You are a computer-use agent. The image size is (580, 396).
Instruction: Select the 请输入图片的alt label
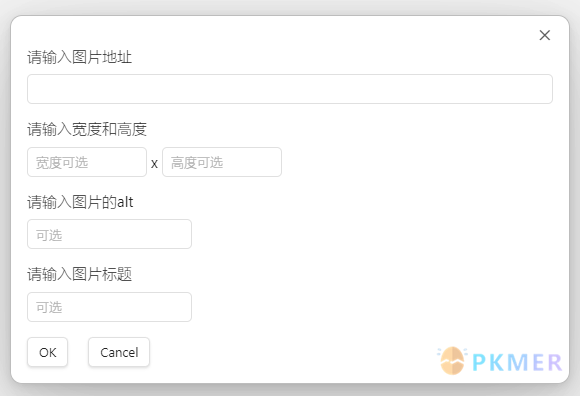coord(80,202)
